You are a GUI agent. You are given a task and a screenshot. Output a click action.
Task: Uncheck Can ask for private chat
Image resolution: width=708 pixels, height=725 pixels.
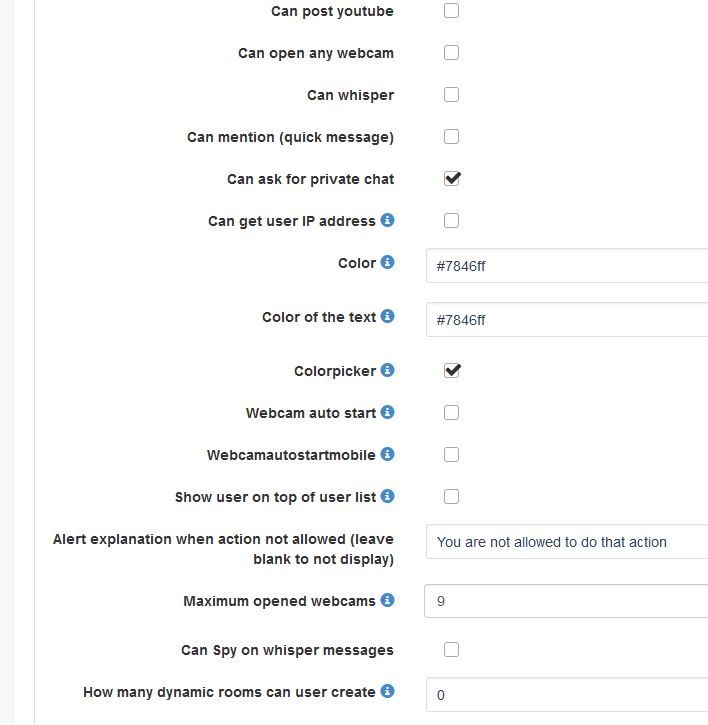click(452, 179)
